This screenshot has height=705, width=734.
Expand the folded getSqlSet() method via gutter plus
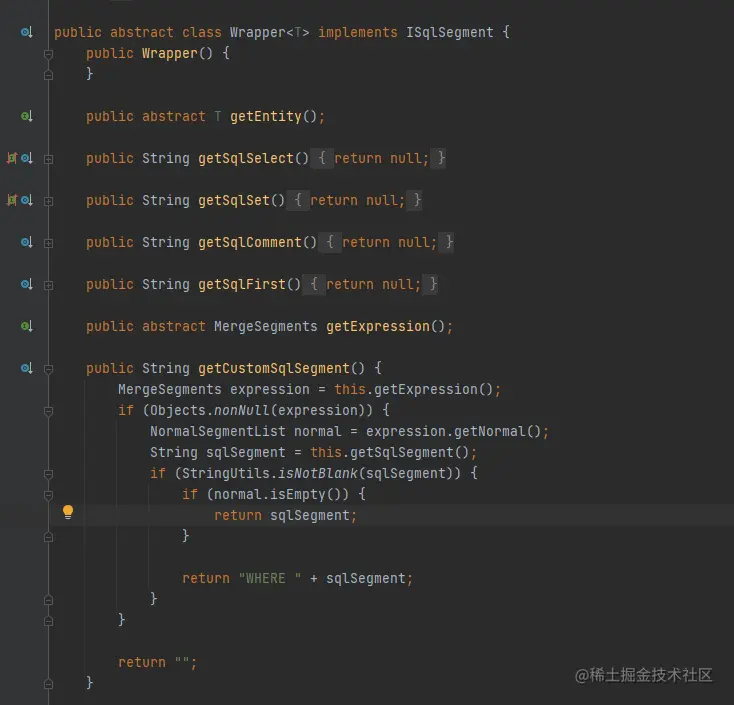click(x=48, y=201)
